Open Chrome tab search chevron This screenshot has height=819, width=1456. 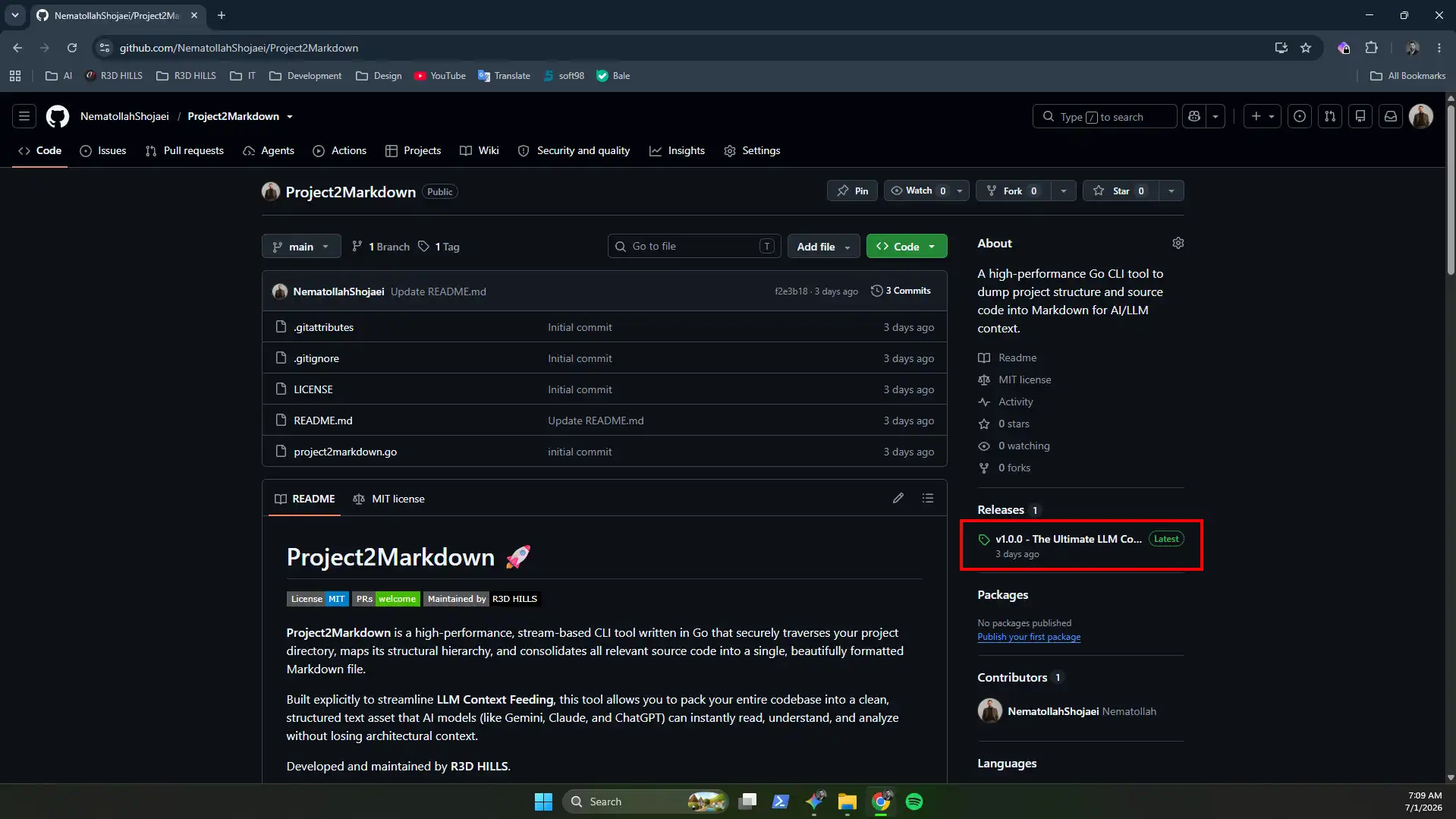point(15,15)
